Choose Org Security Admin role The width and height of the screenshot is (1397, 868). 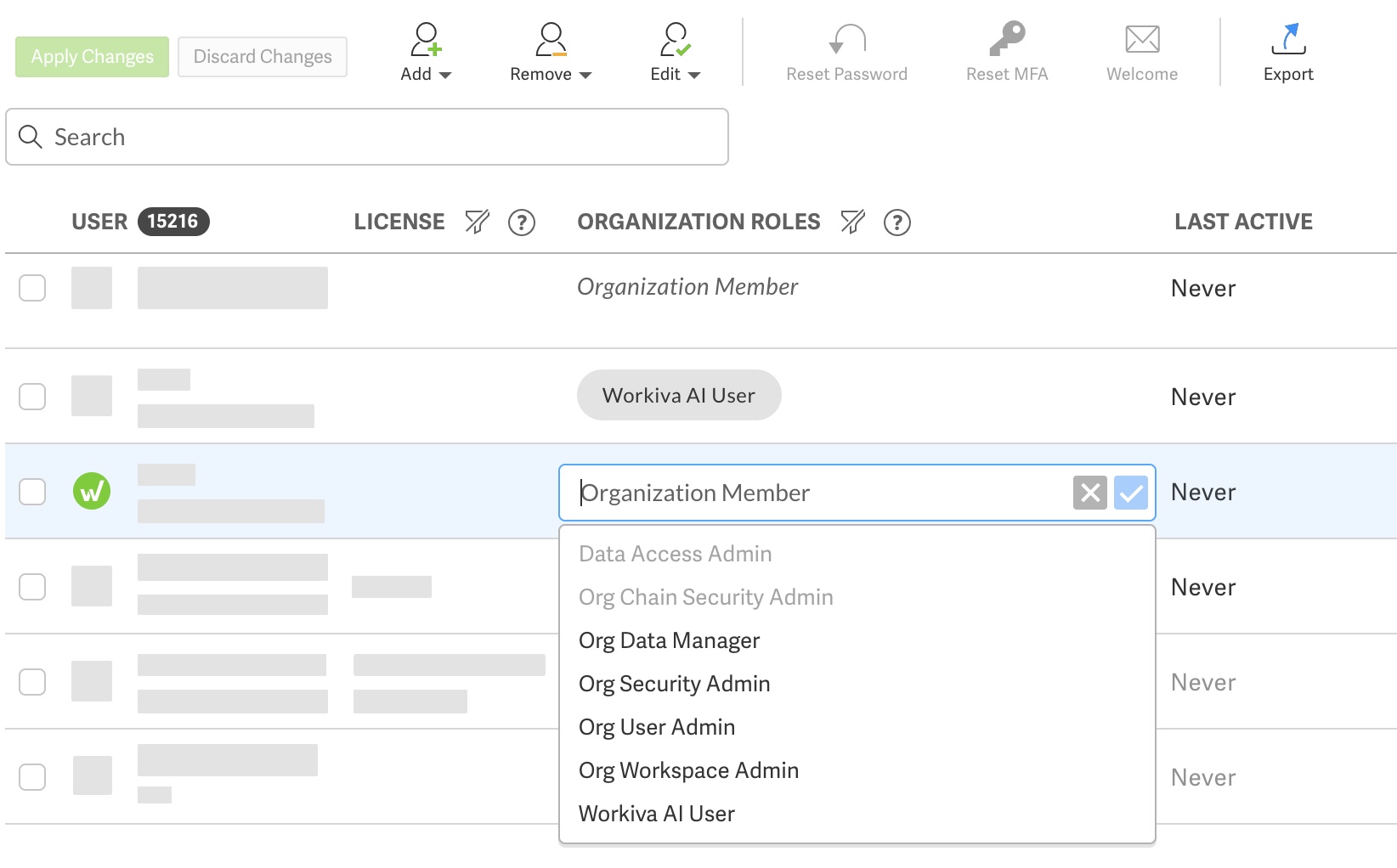(x=857, y=684)
